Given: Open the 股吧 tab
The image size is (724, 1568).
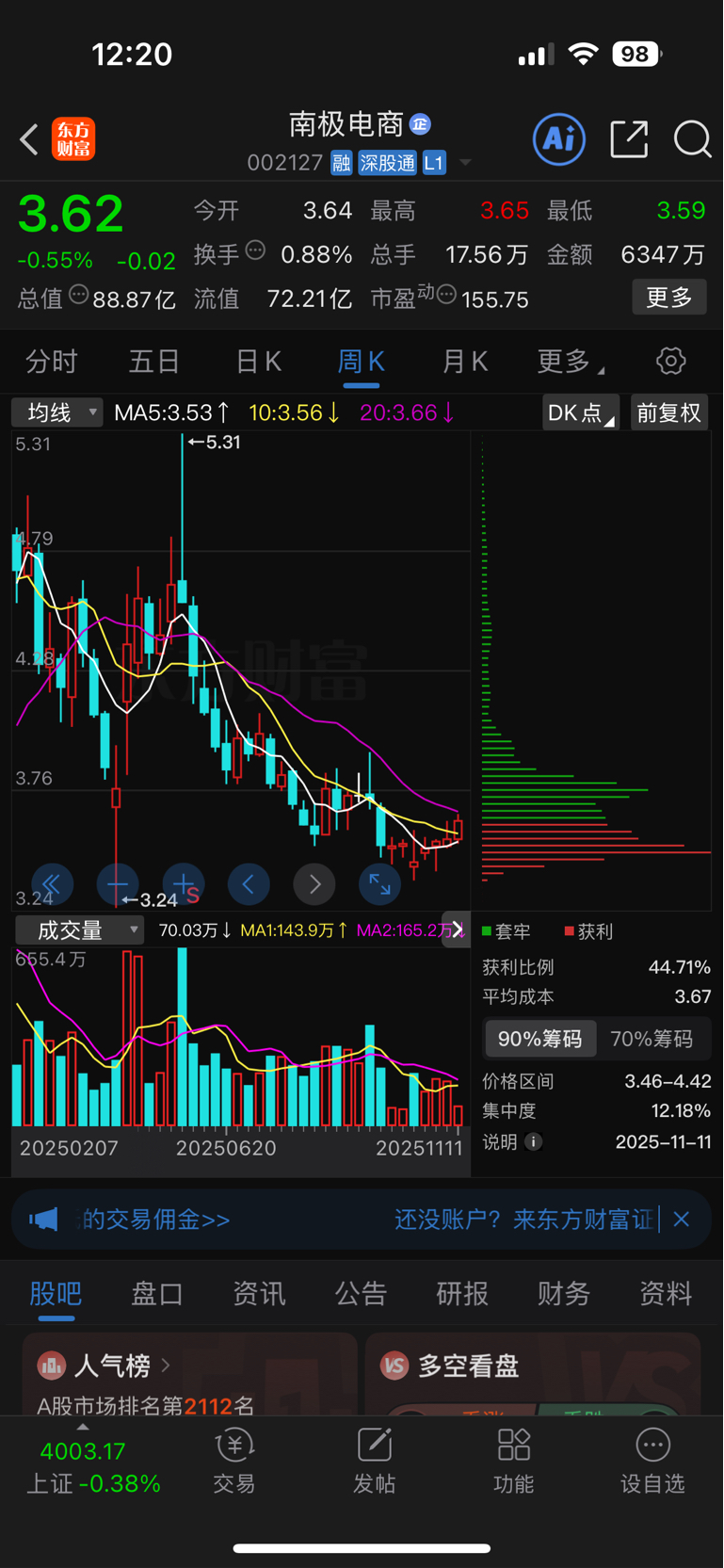Looking at the screenshot, I should pos(56,1294).
